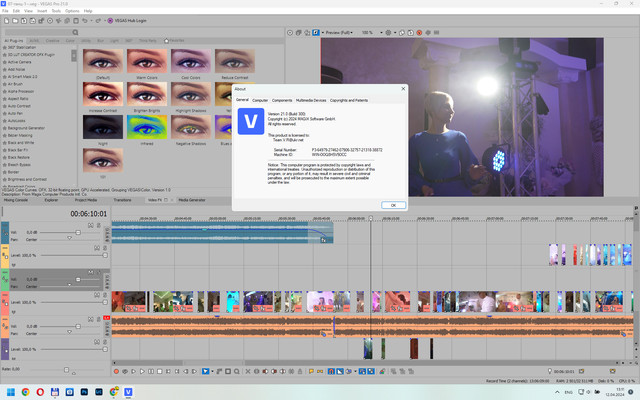Switch to the Components tab in the About dialog

pyautogui.click(x=282, y=100)
